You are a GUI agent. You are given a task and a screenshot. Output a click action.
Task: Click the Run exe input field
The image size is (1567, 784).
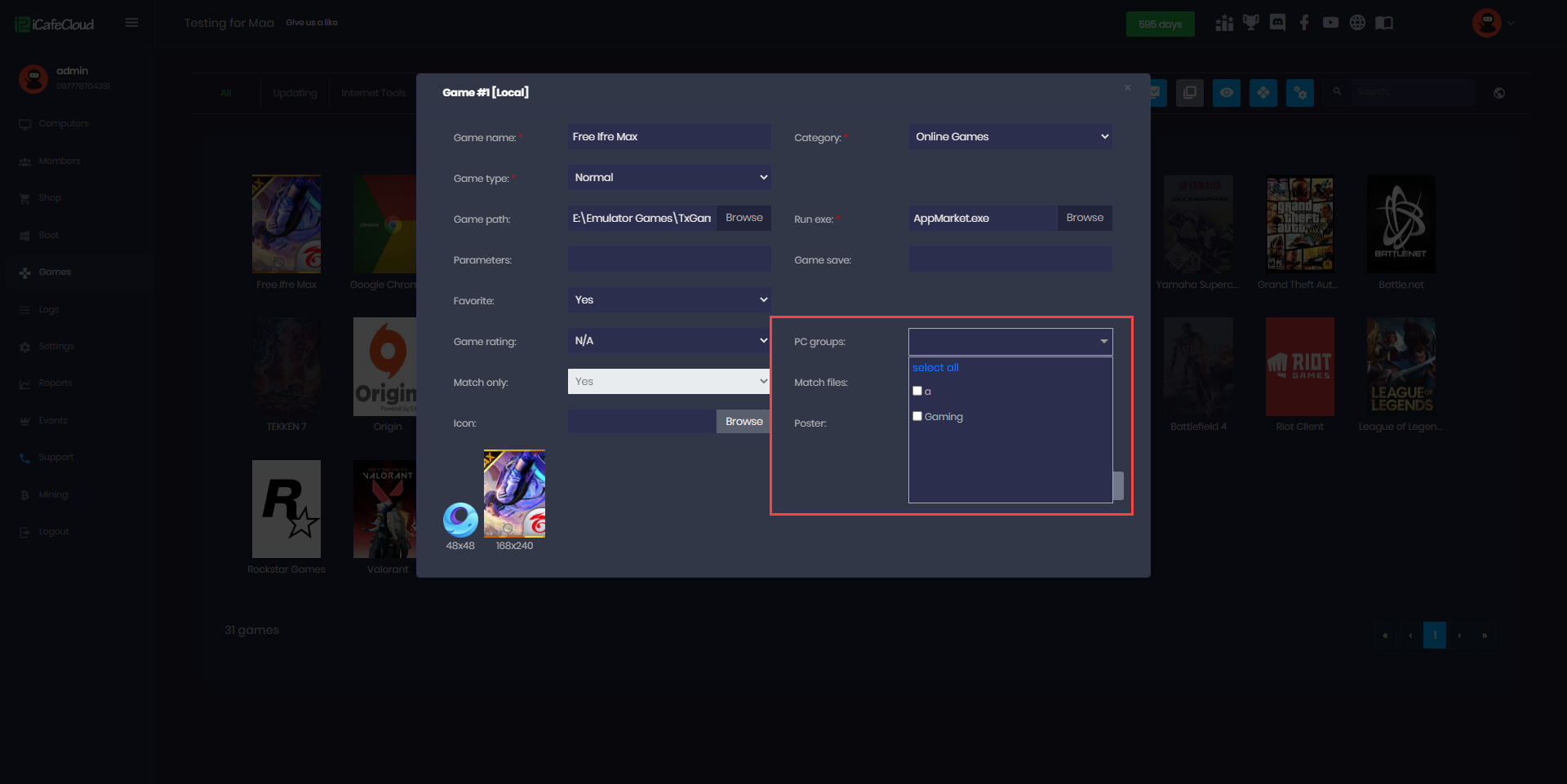[983, 218]
